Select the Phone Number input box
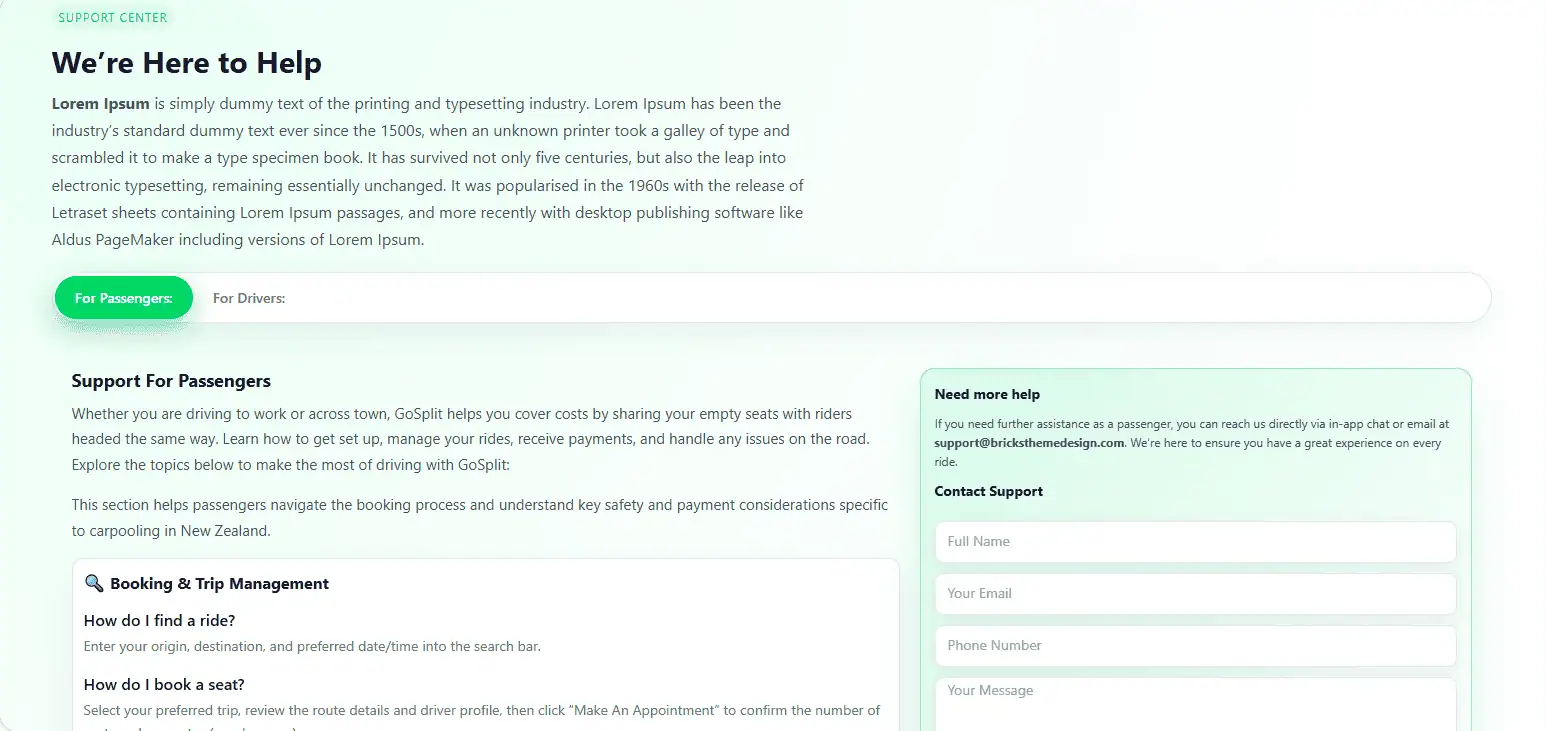This screenshot has width=1546, height=731. [1195, 646]
